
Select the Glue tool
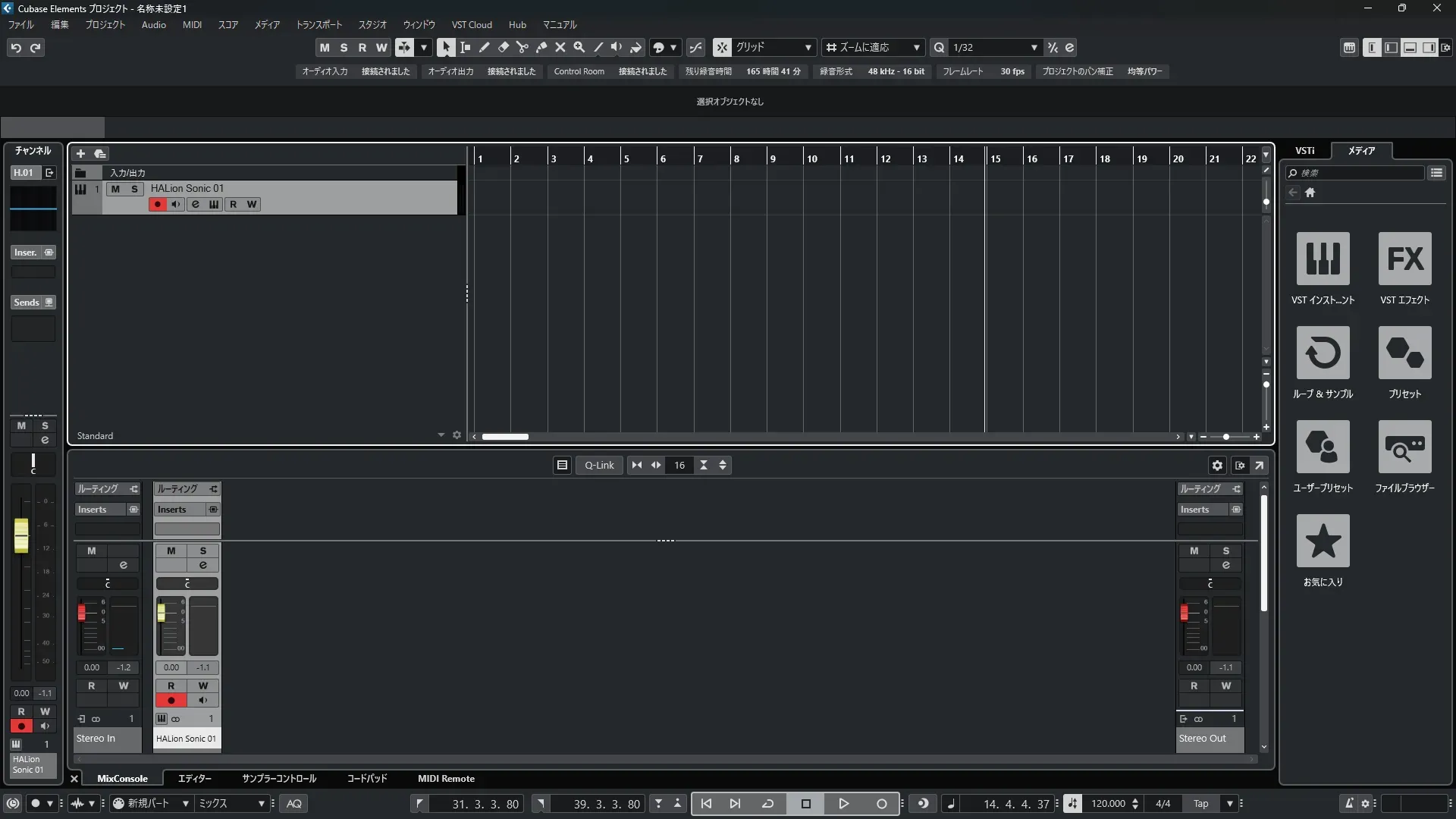(x=541, y=47)
